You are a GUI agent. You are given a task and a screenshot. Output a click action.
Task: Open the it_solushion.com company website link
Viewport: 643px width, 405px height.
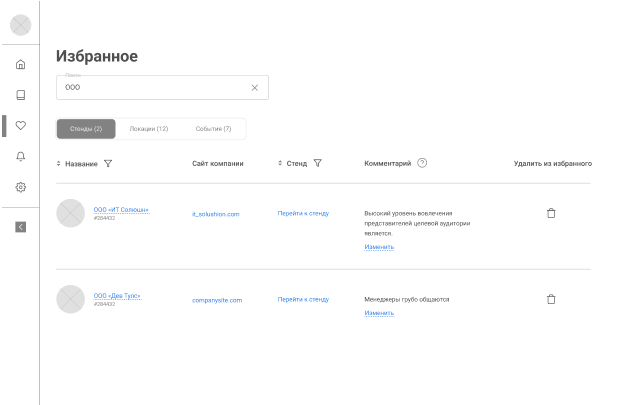click(216, 214)
